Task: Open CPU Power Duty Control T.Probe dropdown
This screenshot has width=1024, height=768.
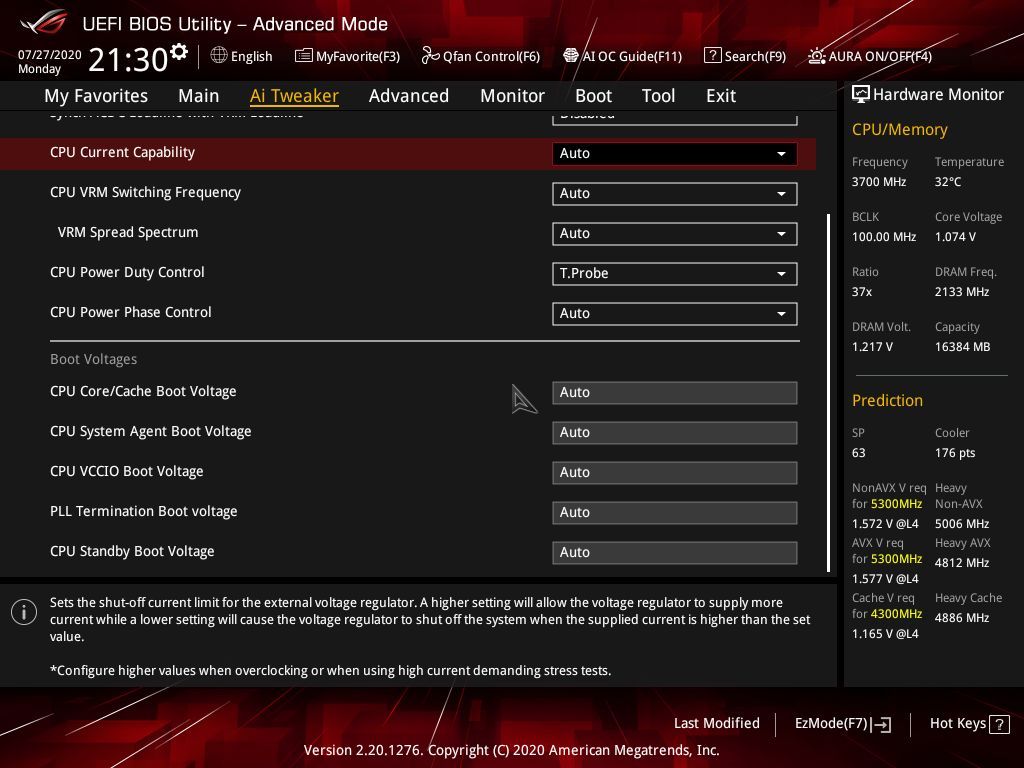Action: point(674,274)
